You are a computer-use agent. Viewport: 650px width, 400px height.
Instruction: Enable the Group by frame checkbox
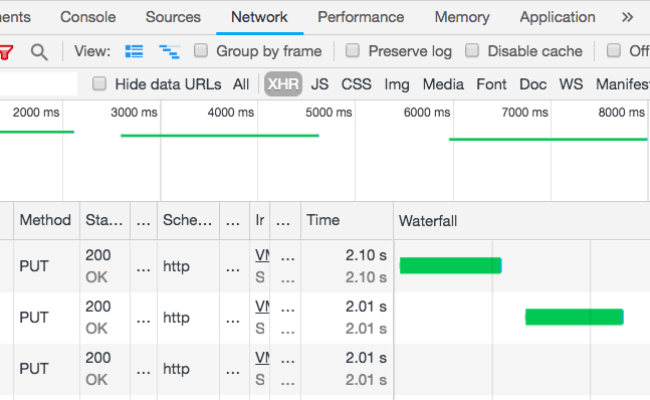(x=201, y=51)
